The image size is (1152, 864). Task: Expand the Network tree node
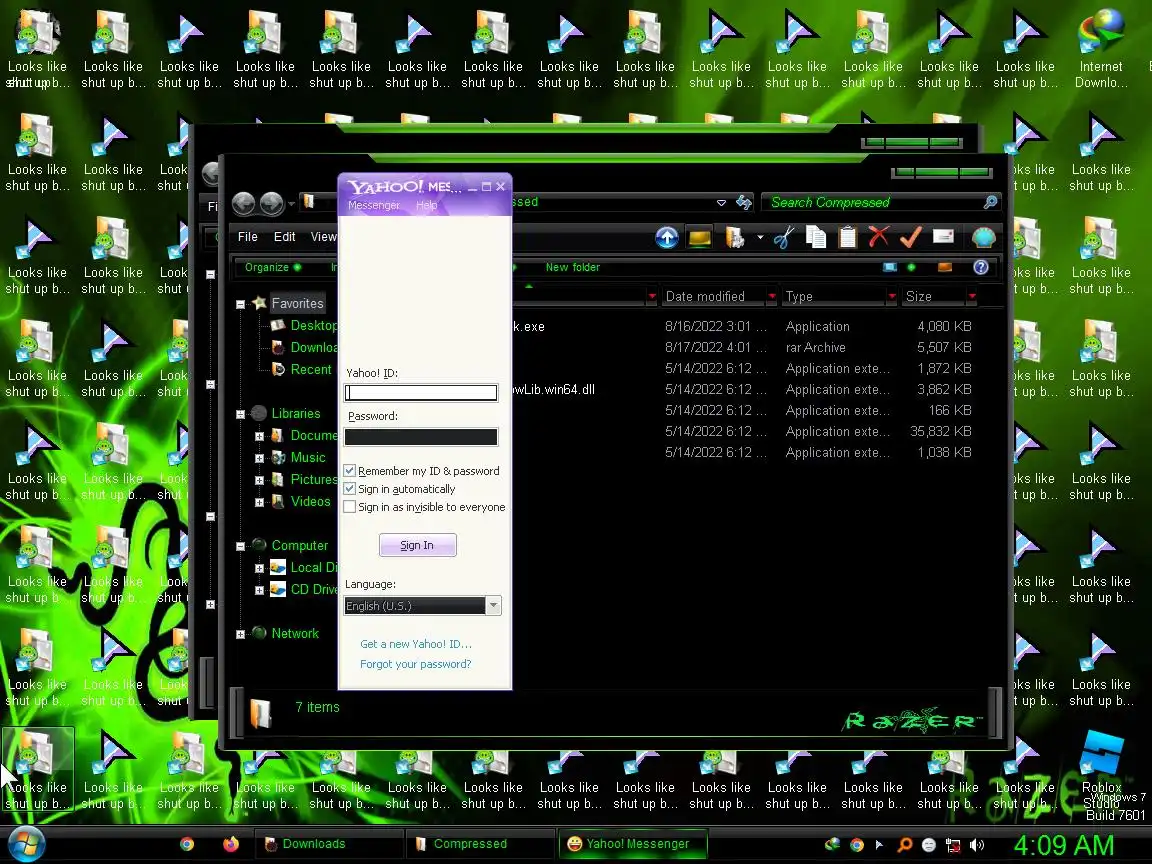[x=240, y=634]
